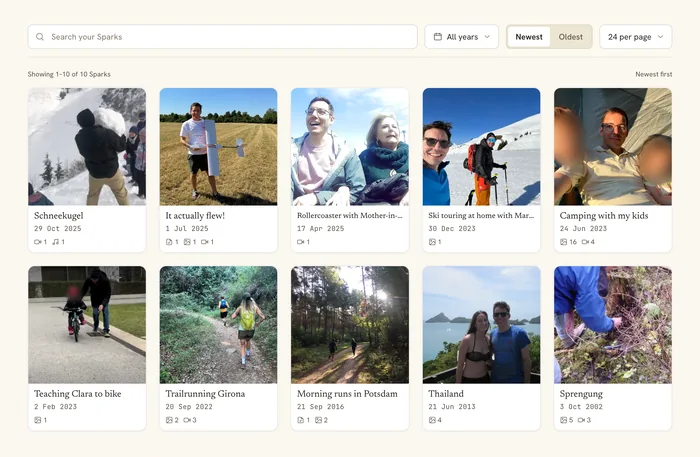Click the calendar icon in All years

pyautogui.click(x=438, y=37)
